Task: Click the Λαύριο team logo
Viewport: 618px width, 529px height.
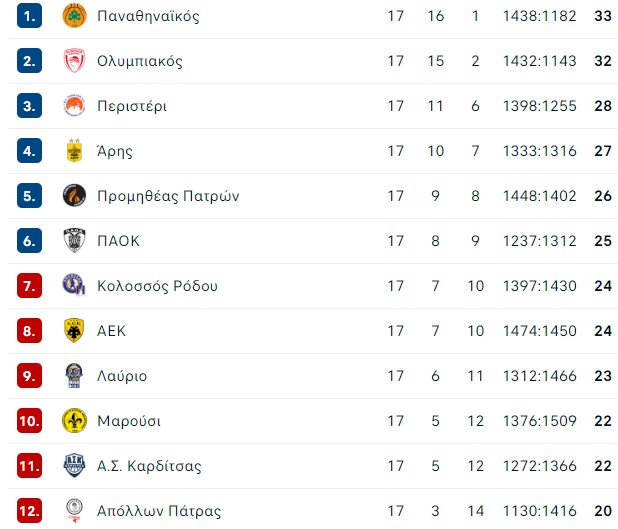Action: (74, 376)
